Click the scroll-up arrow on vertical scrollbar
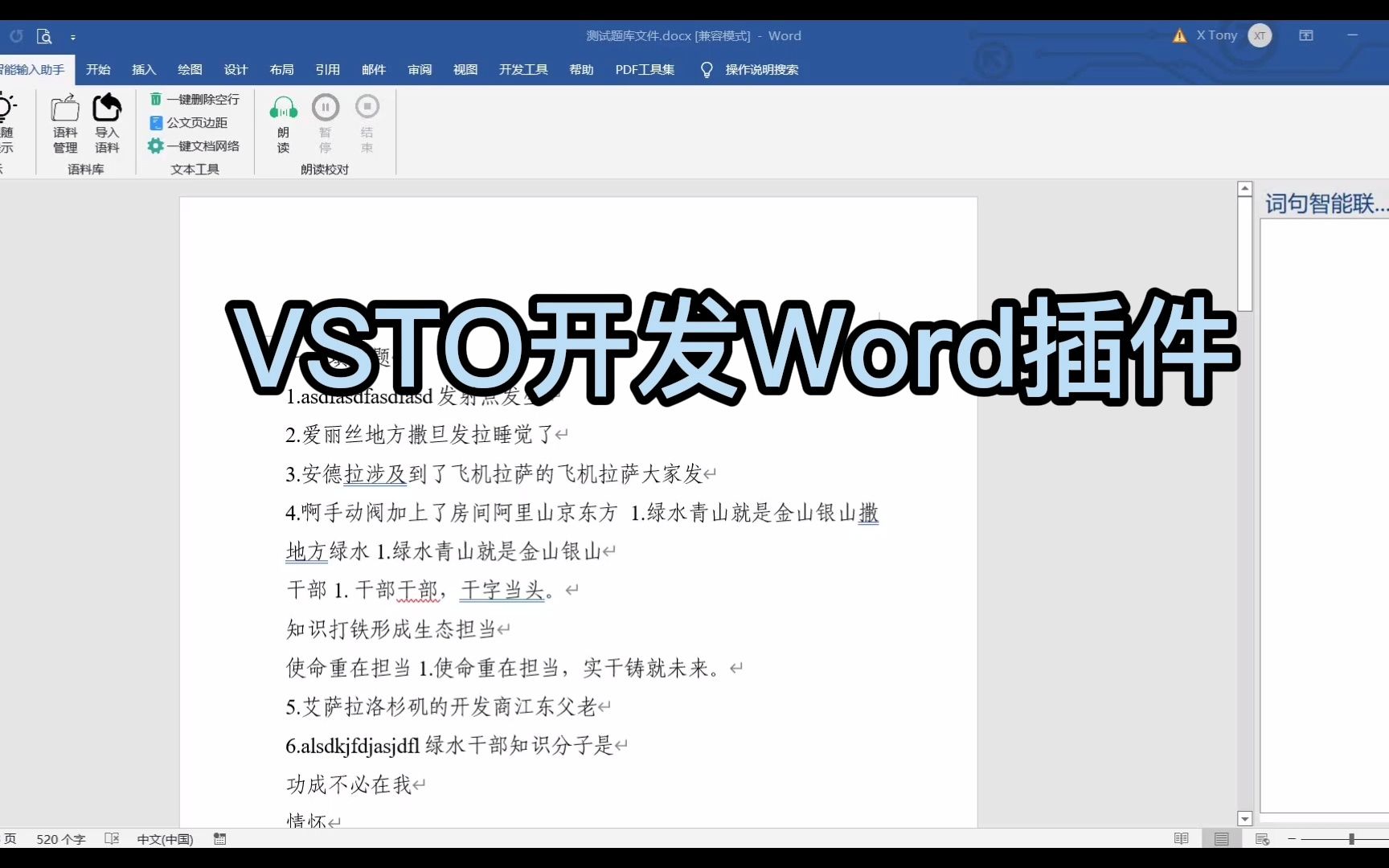The image size is (1389, 868). click(x=1245, y=186)
